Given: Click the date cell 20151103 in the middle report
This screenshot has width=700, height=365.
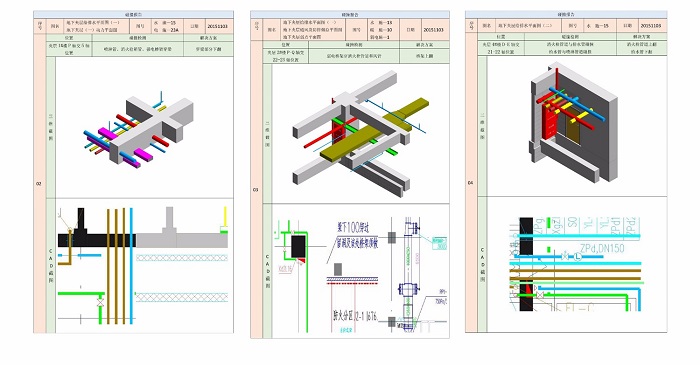Looking at the screenshot, I should pyautogui.click(x=433, y=29).
